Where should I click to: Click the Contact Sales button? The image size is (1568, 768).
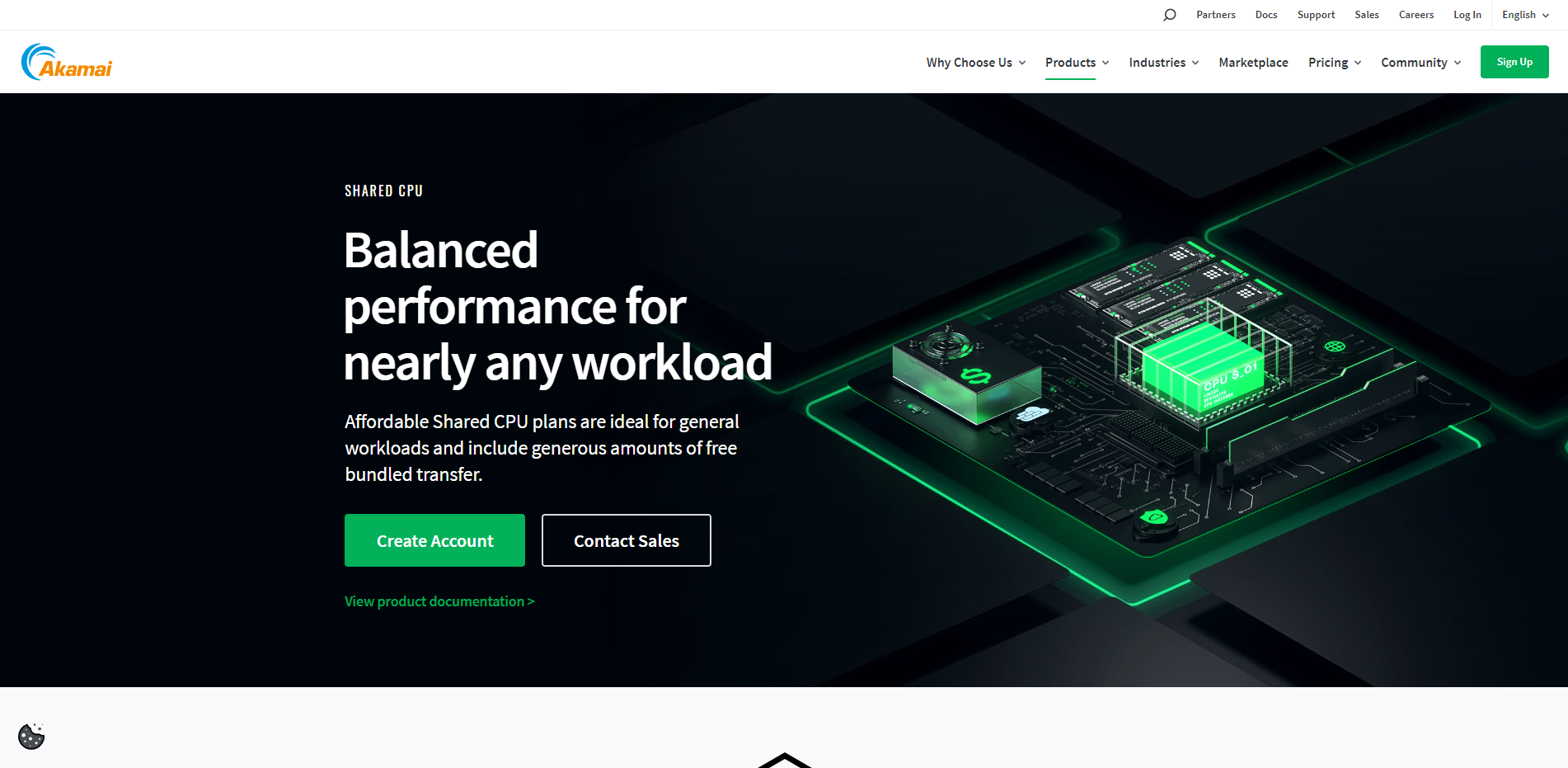point(626,540)
